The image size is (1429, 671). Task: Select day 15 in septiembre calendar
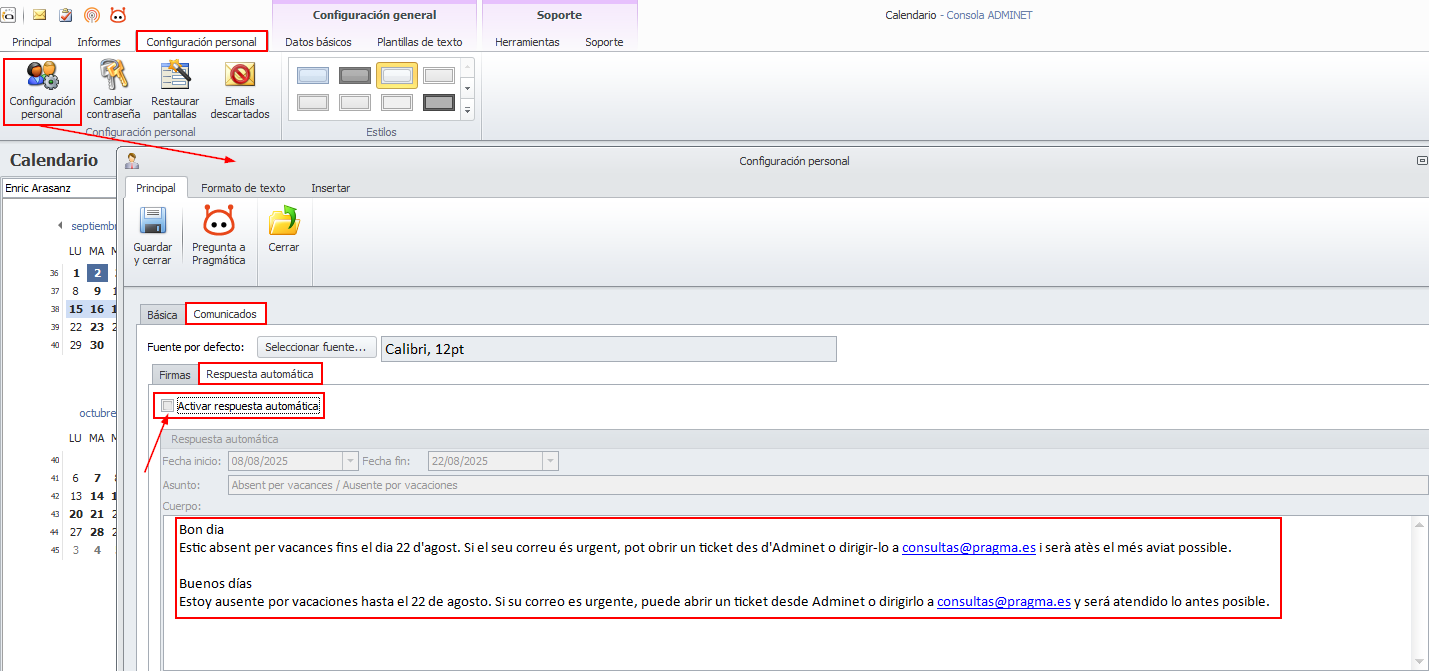[76, 309]
